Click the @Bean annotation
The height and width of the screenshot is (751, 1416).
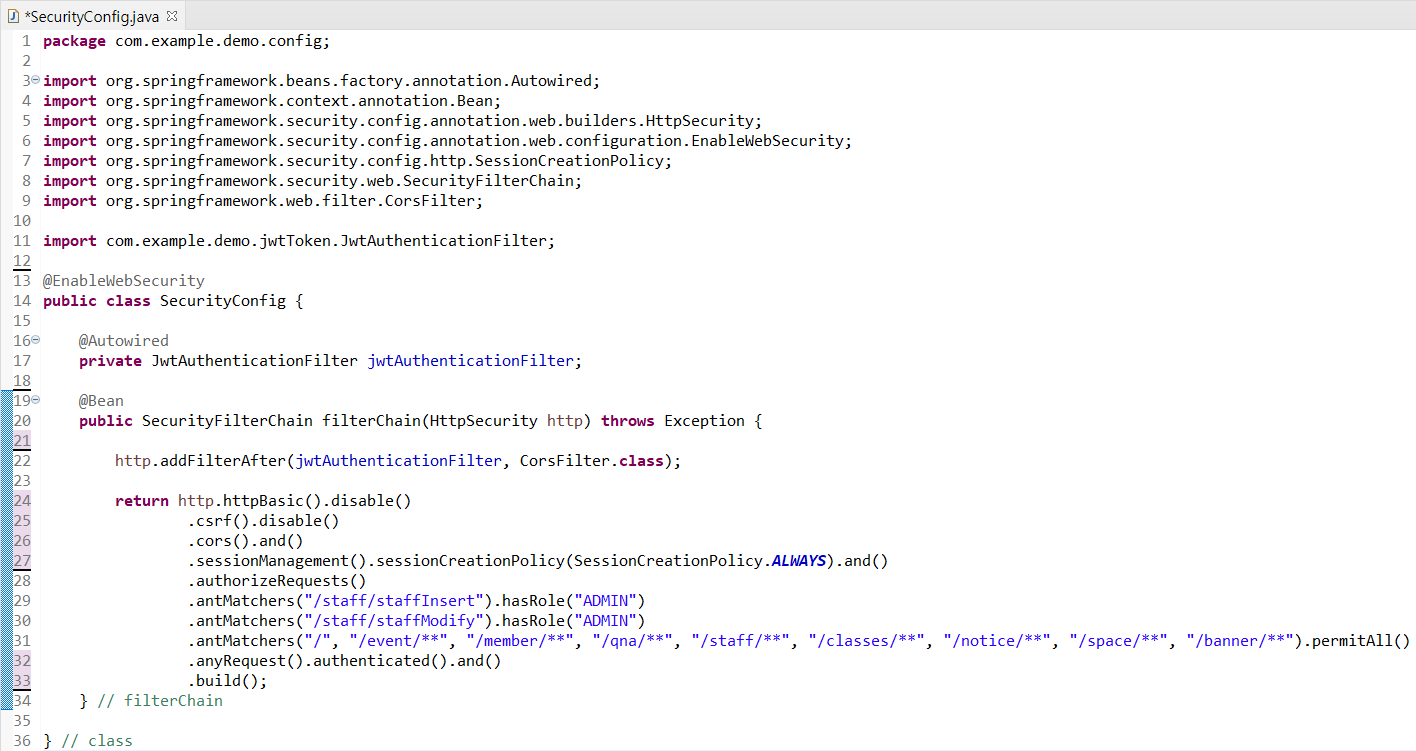tap(101, 401)
